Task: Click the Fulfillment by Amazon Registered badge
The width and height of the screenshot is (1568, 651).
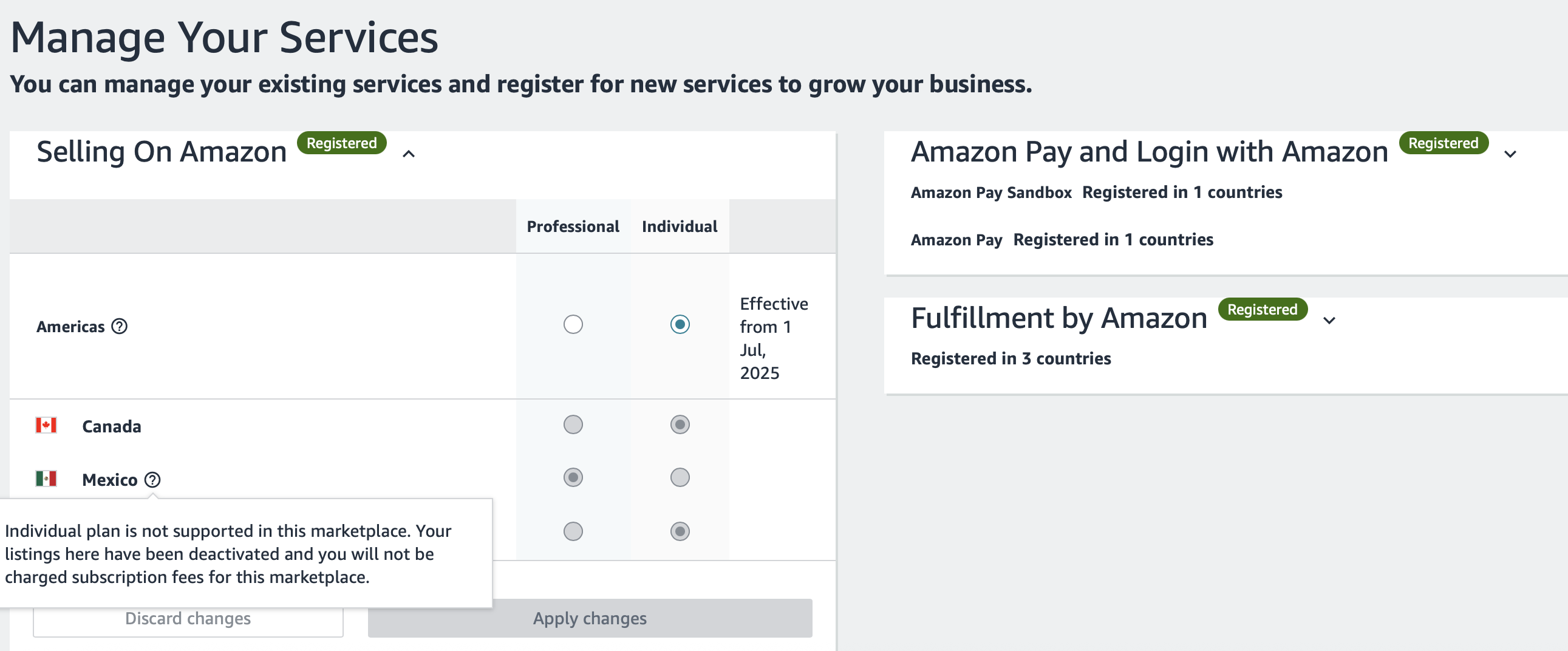Action: (1263, 309)
